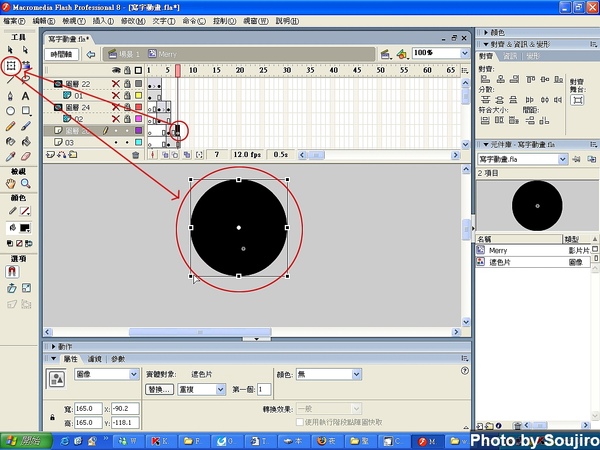Switch to the 濾鏡 (Filters) tab
This screenshot has width=600, height=450.
(x=95, y=358)
